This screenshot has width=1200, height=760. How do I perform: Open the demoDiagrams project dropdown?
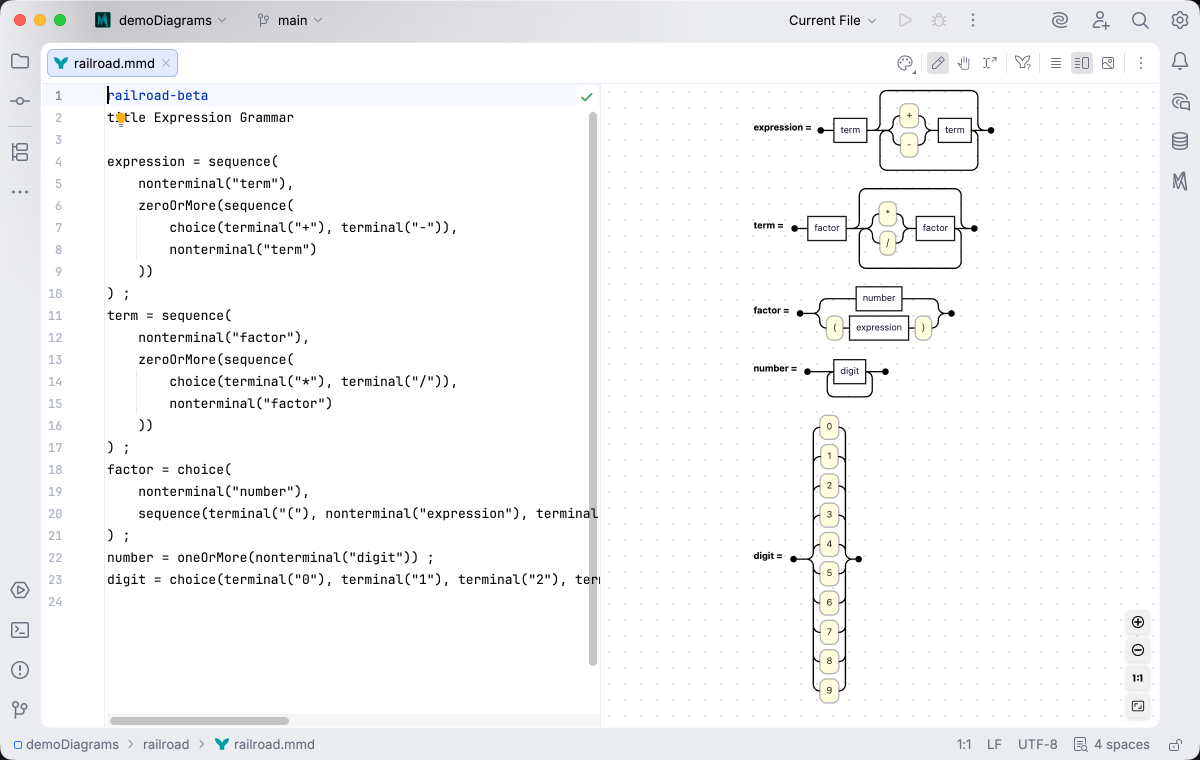click(161, 20)
